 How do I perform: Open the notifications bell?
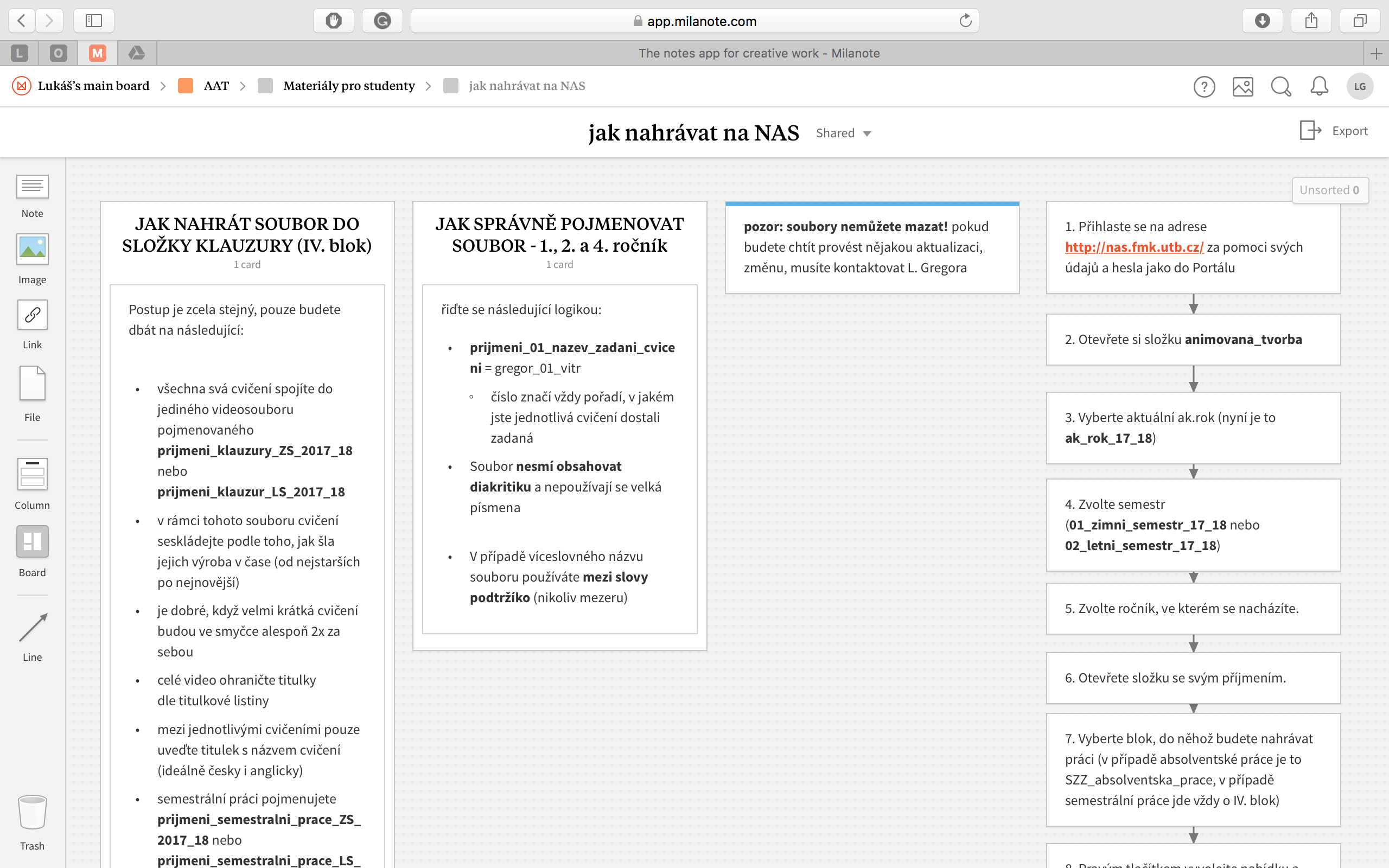(1319, 86)
